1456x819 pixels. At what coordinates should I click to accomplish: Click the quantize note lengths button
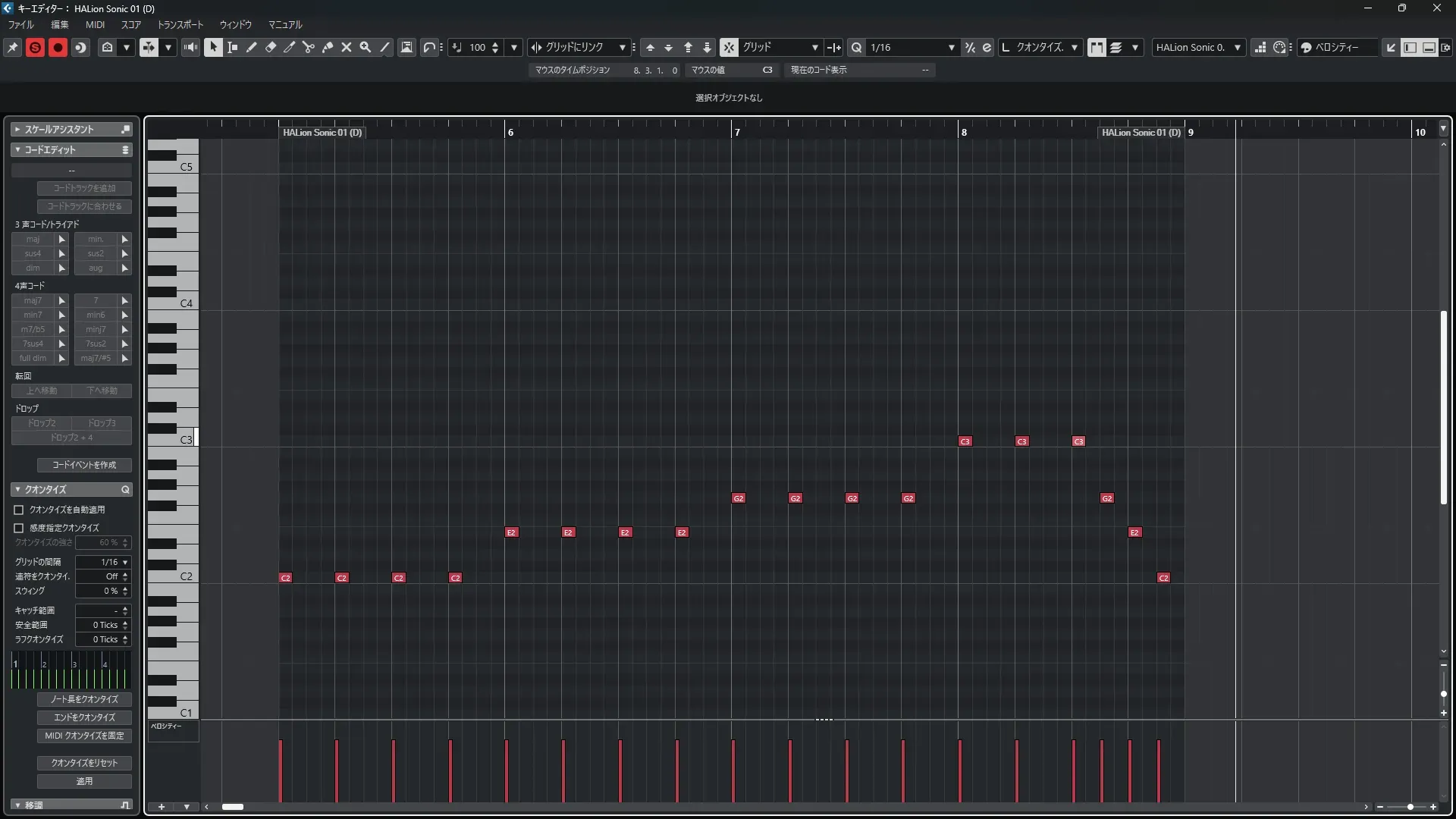pos(84,699)
